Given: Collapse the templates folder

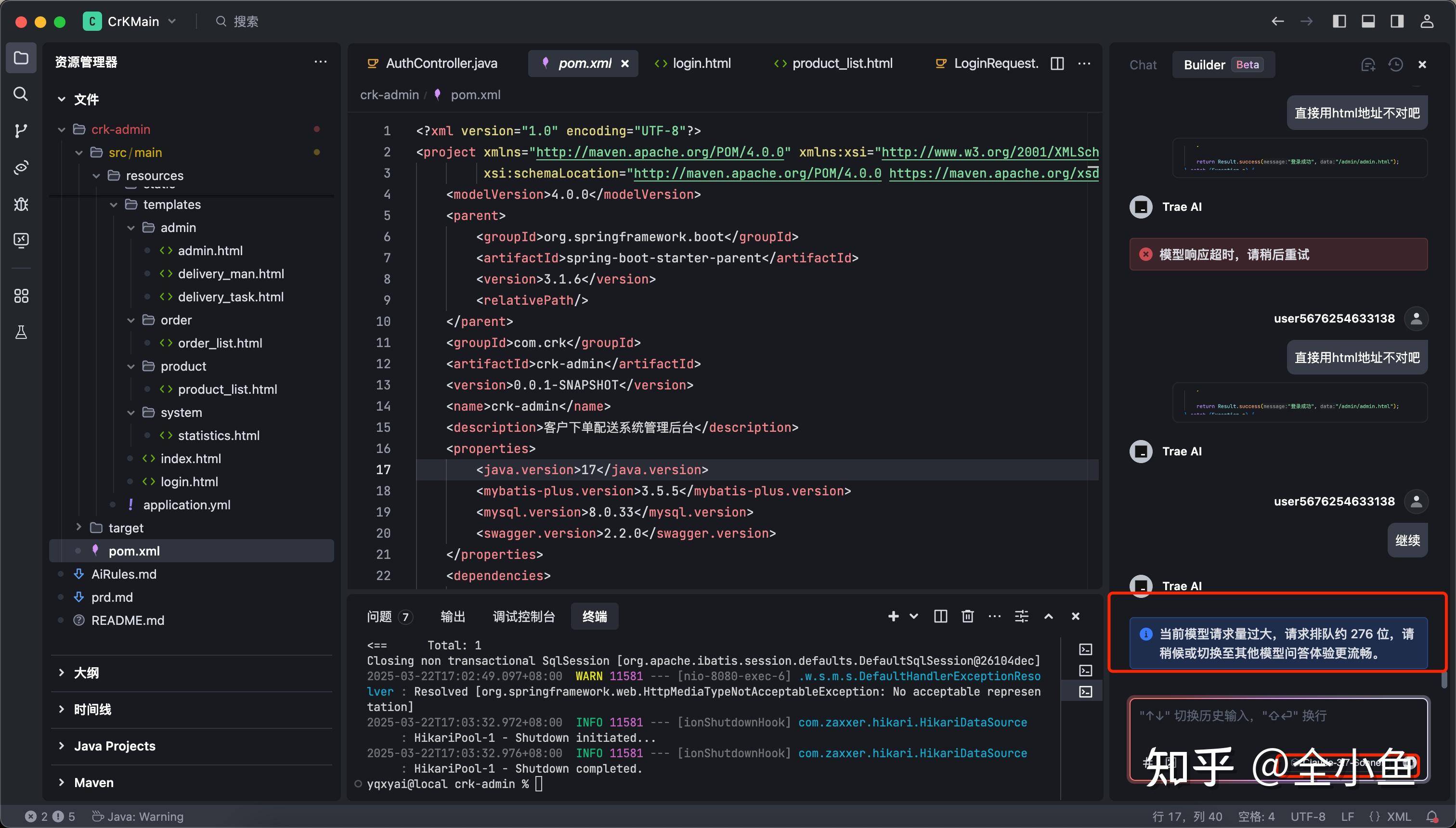Looking at the screenshot, I should coord(114,205).
